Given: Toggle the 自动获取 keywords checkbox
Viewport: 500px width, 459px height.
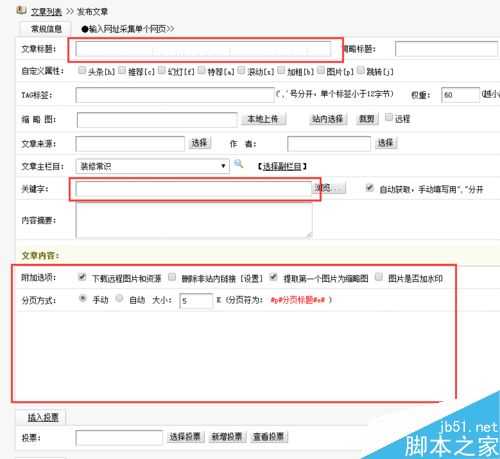Looking at the screenshot, I should coord(369,188).
